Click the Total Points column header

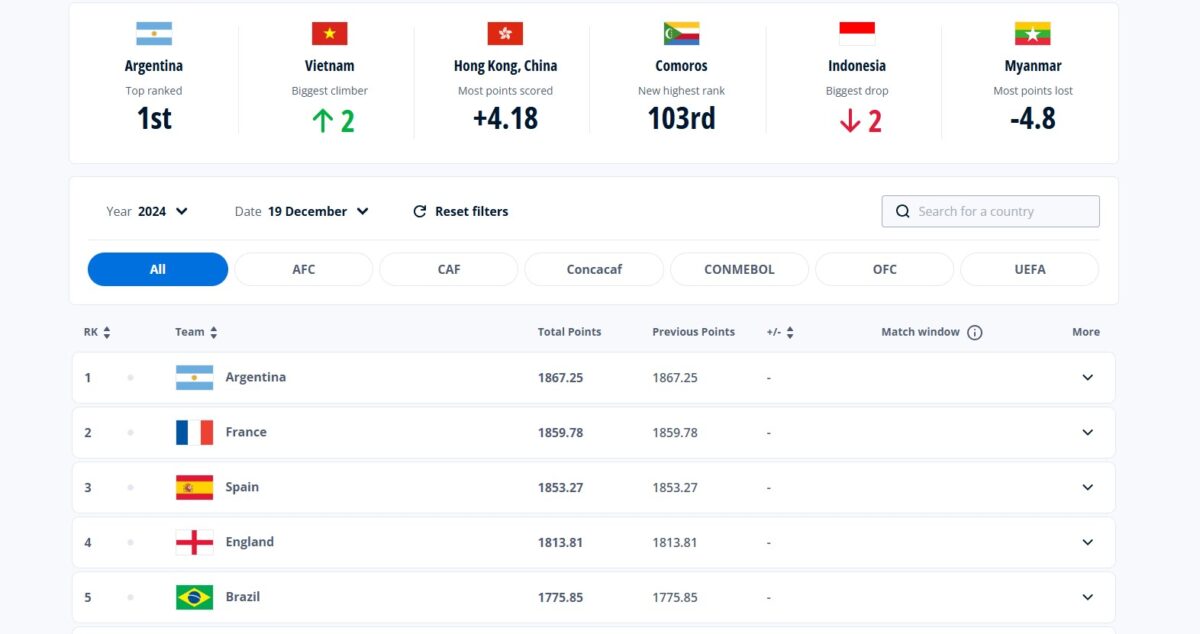click(x=570, y=332)
